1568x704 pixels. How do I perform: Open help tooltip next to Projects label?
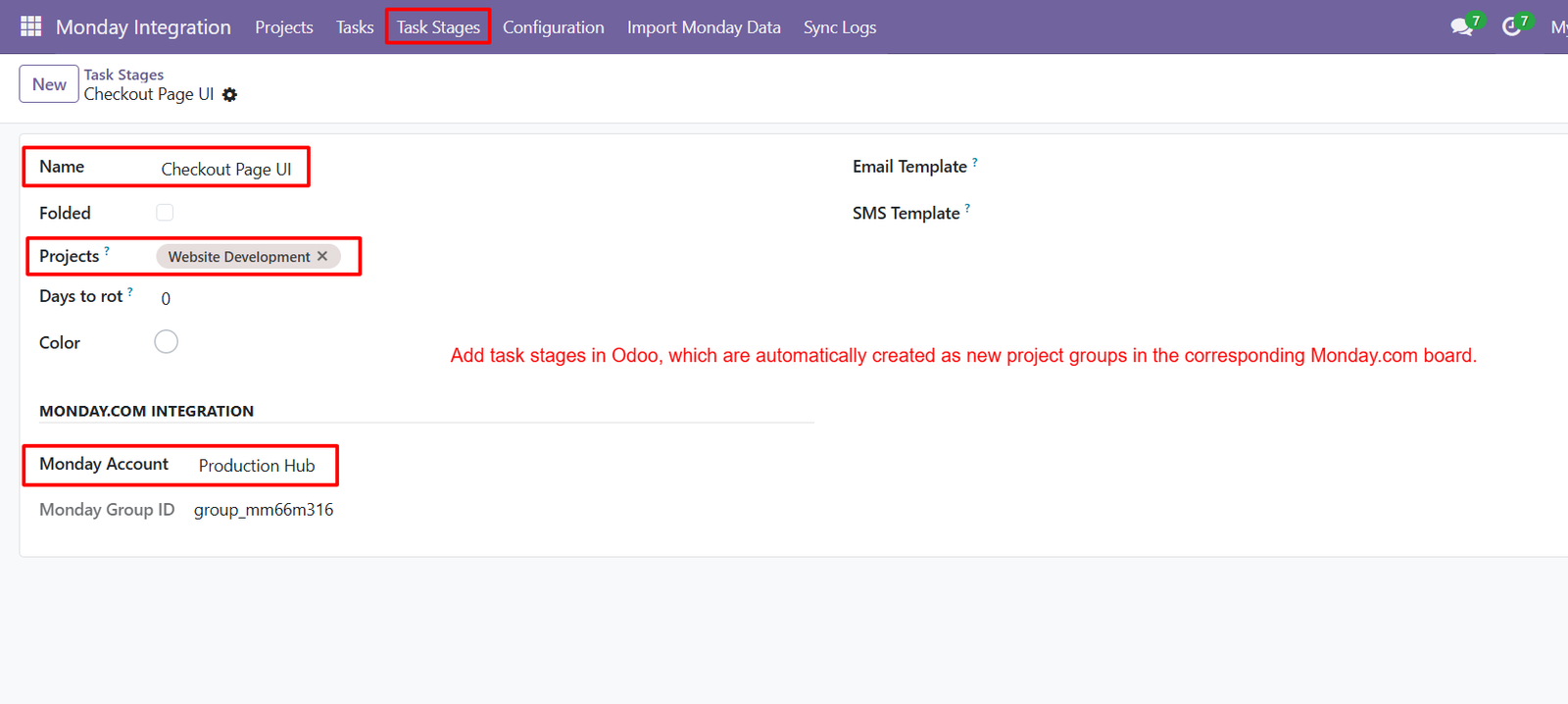107,251
